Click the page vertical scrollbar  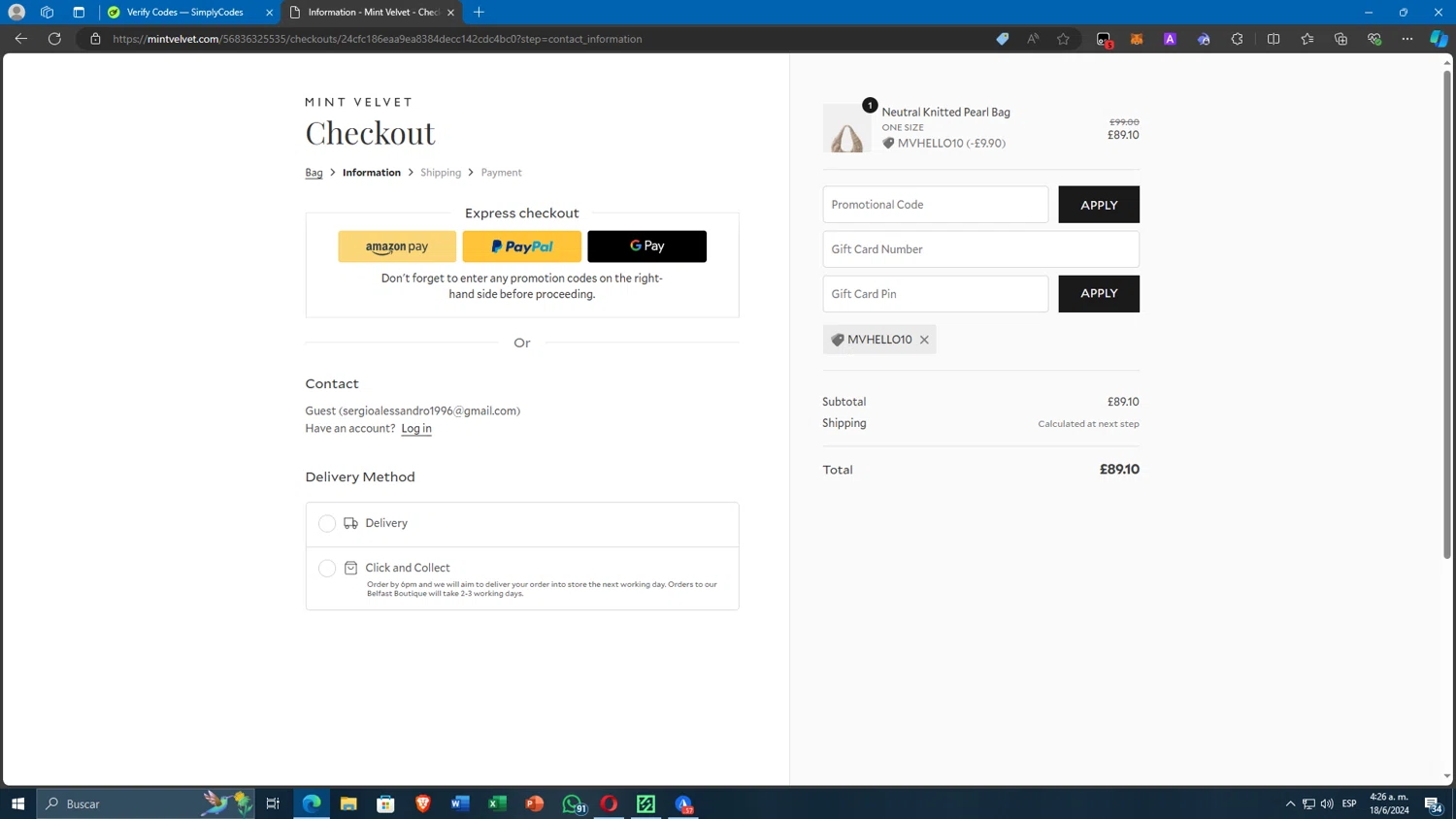[x=1446, y=314]
